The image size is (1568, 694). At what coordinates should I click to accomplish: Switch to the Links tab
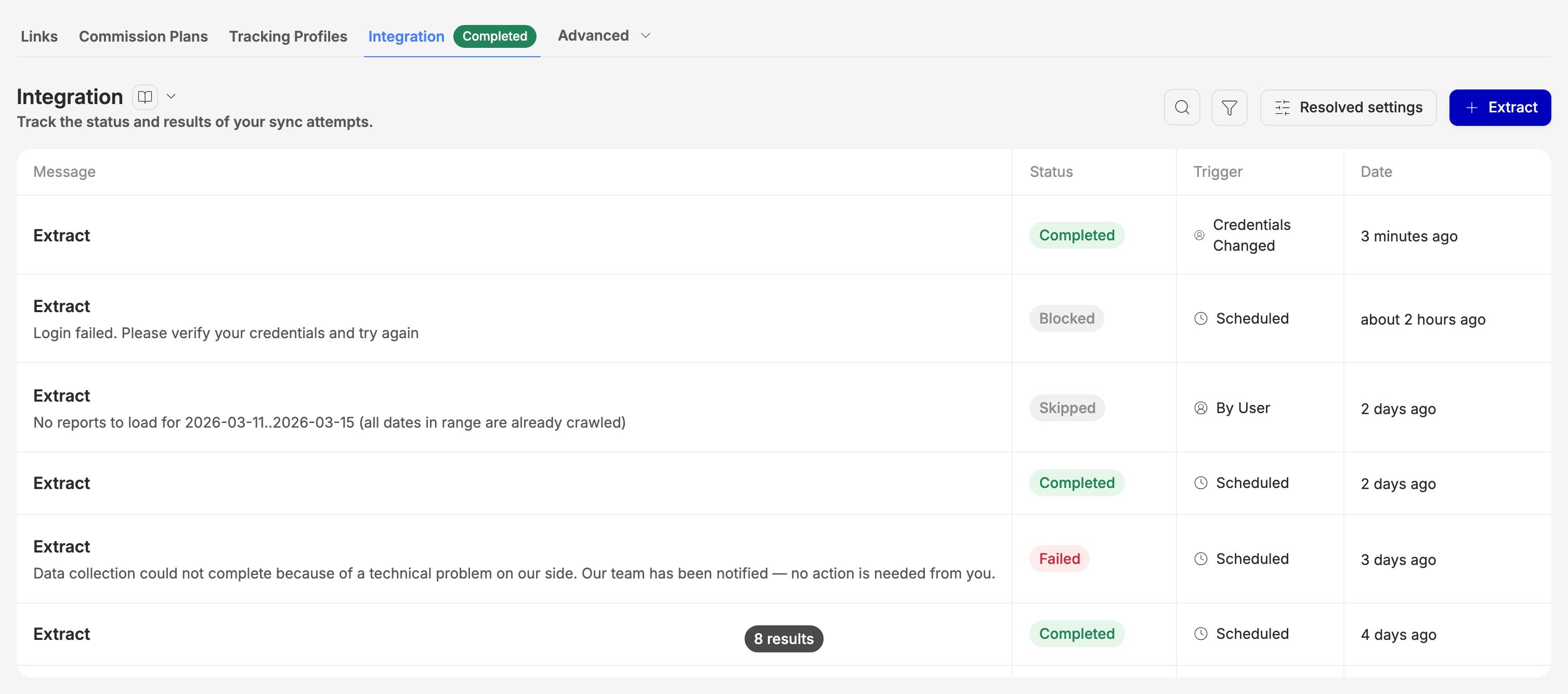click(39, 36)
